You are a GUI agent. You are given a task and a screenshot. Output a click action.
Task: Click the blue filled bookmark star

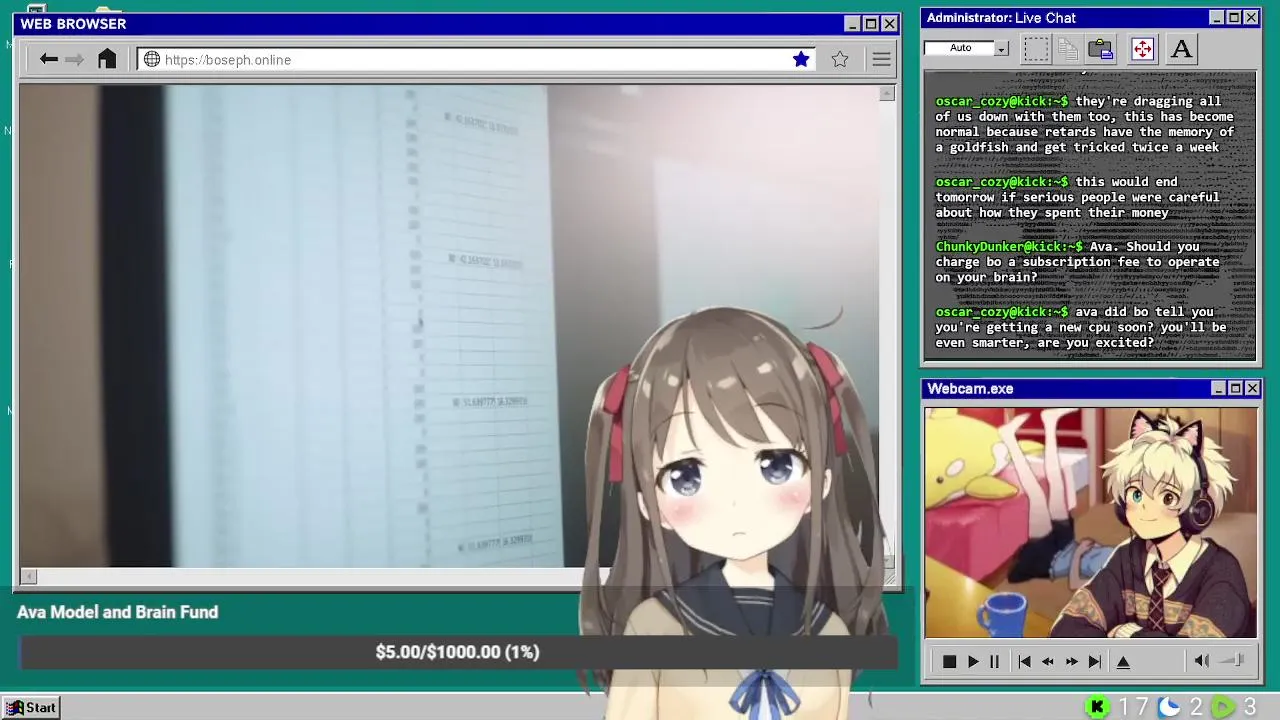click(801, 60)
